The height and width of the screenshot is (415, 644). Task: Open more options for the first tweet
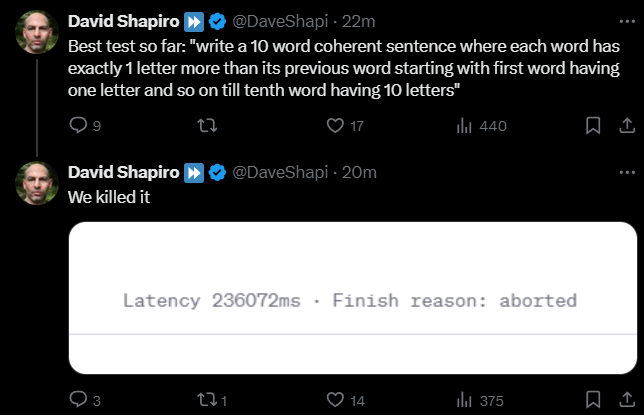click(x=627, y=21)
